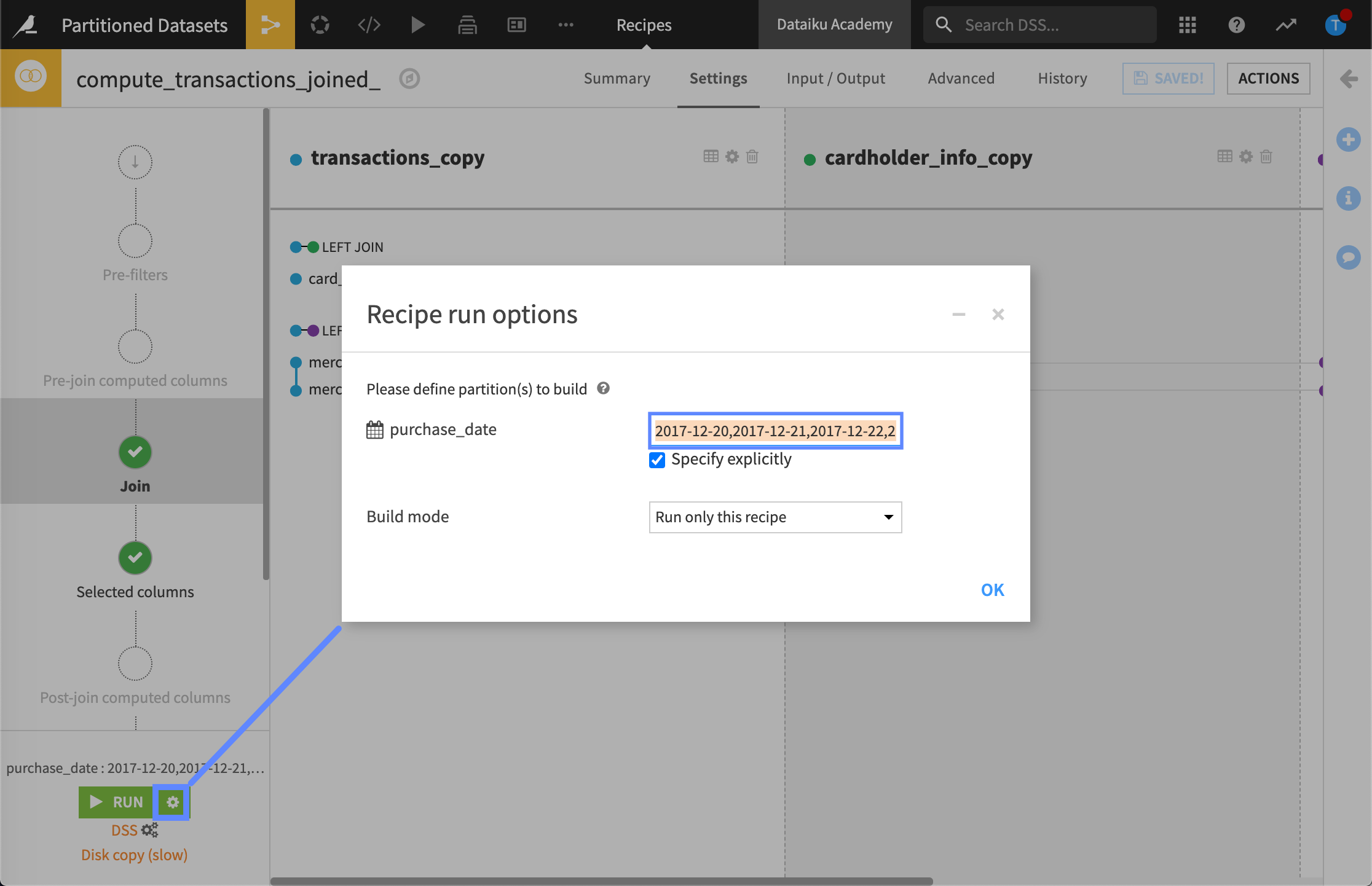Click the help question mark icon in dialog
1372x886 pixels.
click(605, 388)
